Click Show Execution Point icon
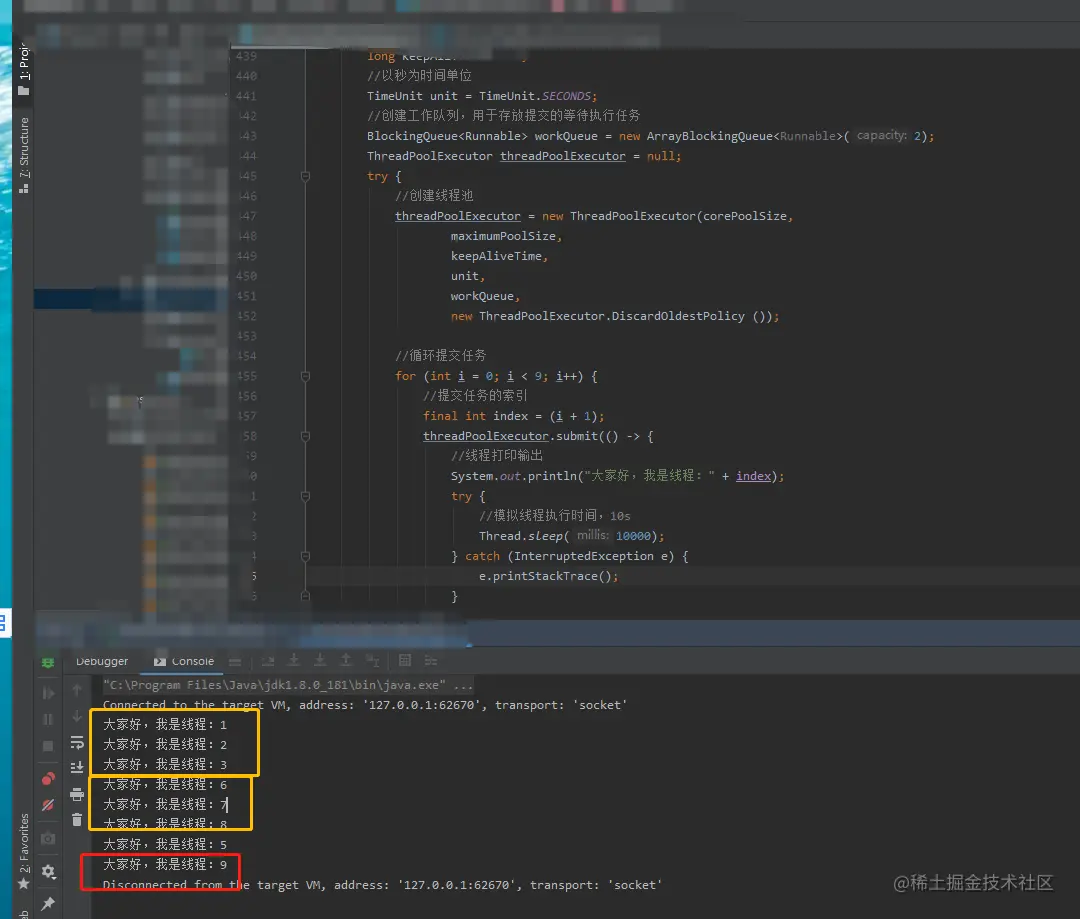Screen dimensions: 1080x919 coord(235,661)
